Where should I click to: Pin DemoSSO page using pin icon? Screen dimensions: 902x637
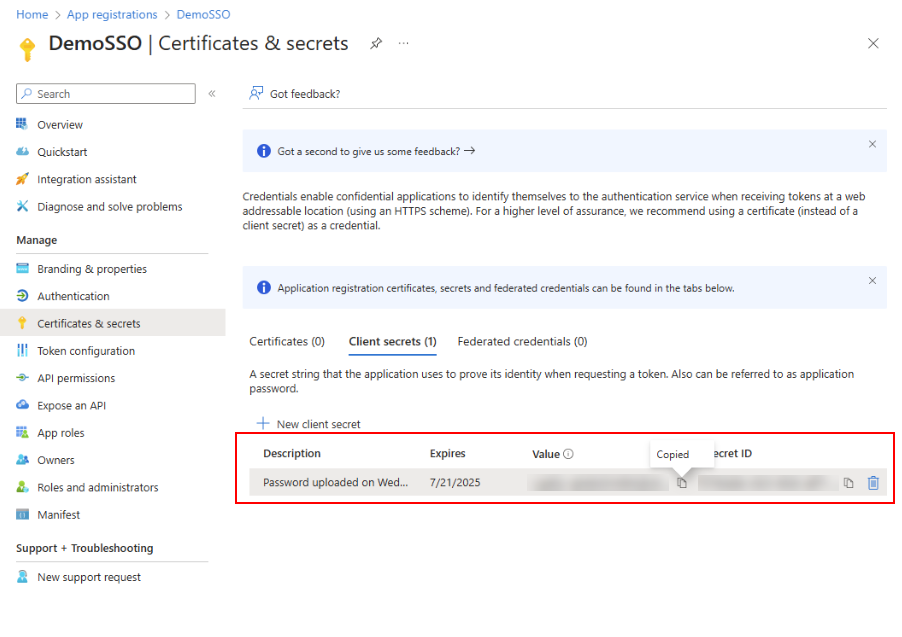[376, 44]
